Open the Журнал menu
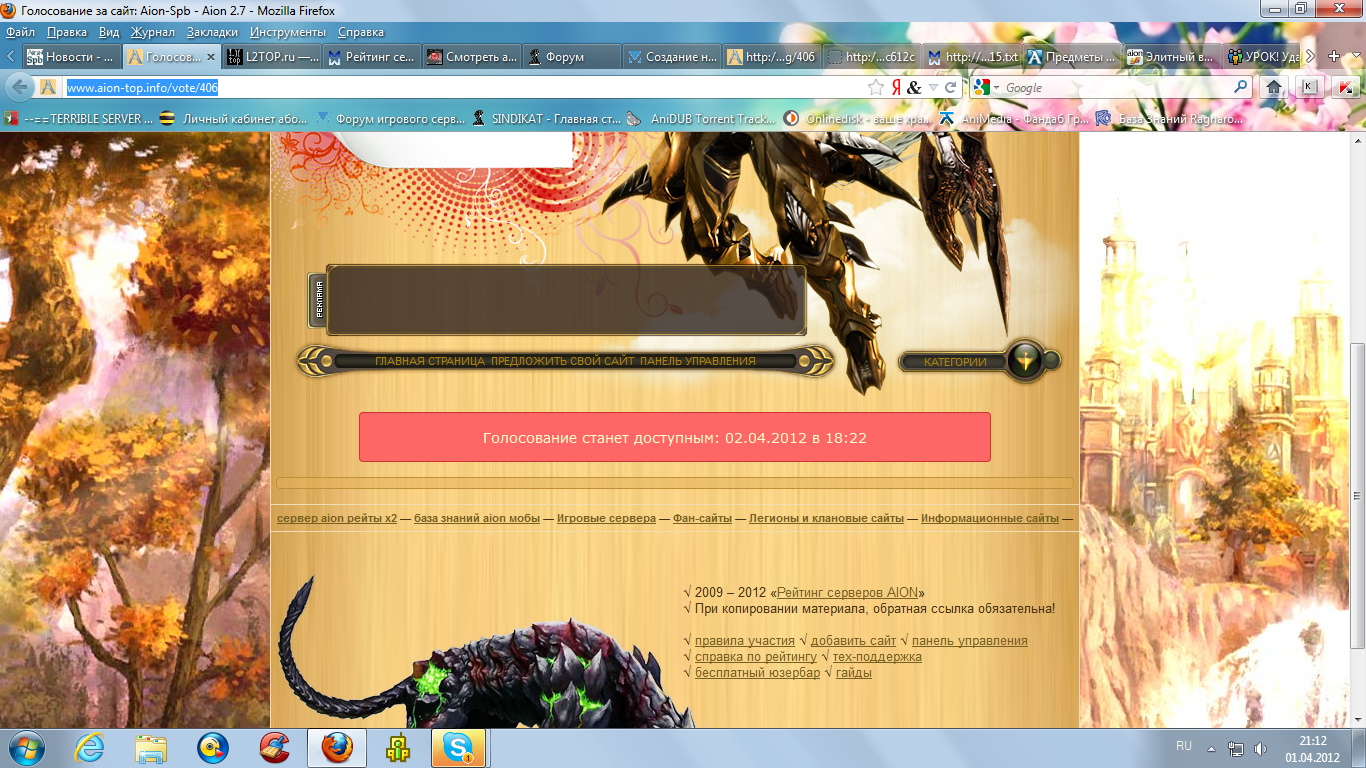 pyautogui.click(x=153, y=32)
